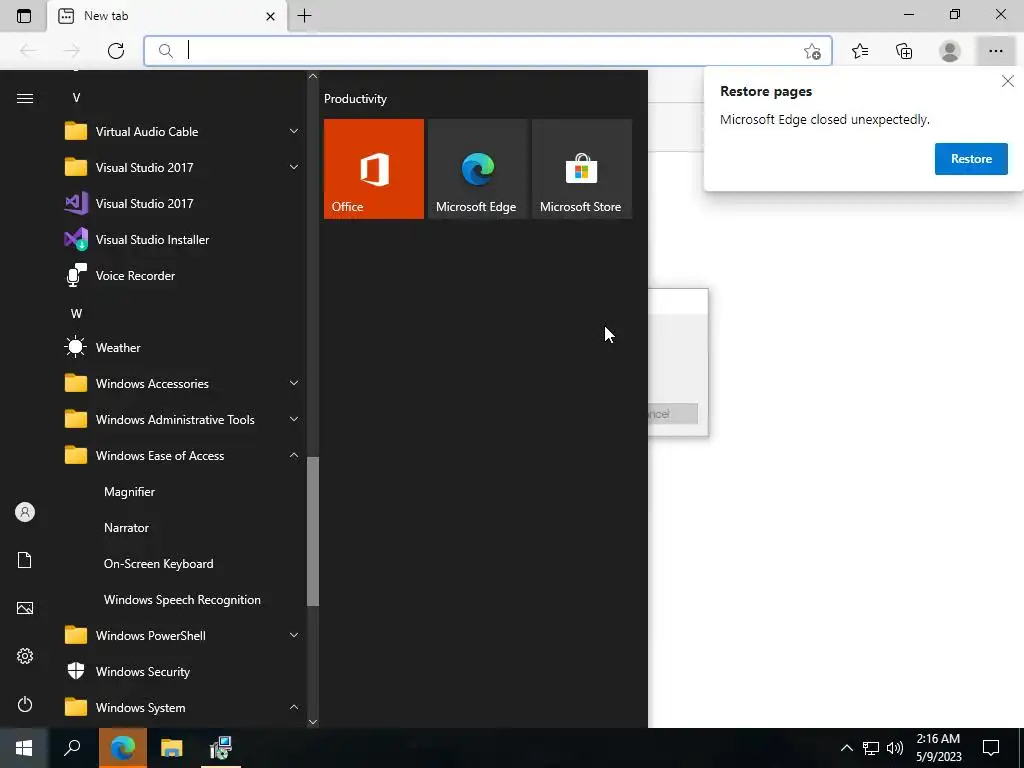Refresh the Edge page
The width and height of the screenshot is (1024, 768).
click(116, 51)
